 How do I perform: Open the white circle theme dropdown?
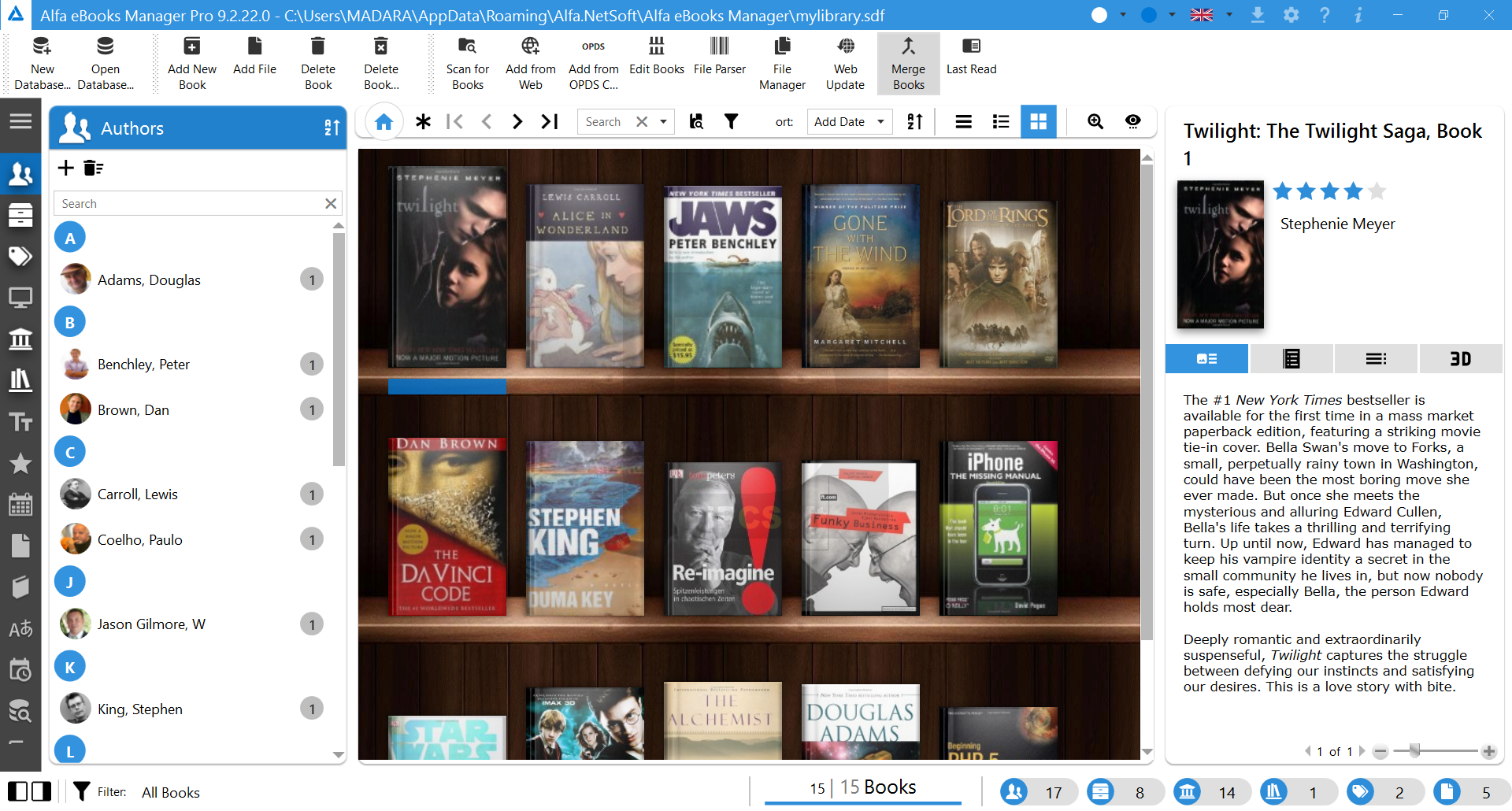1122,15
